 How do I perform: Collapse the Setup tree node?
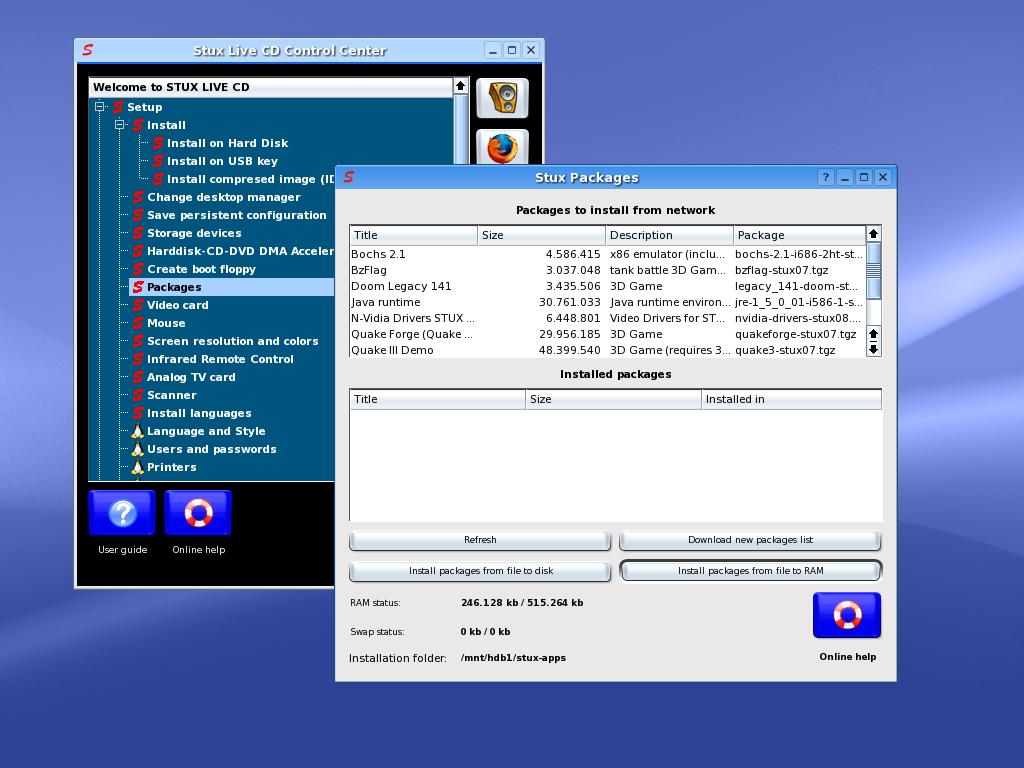click(99, 106)
